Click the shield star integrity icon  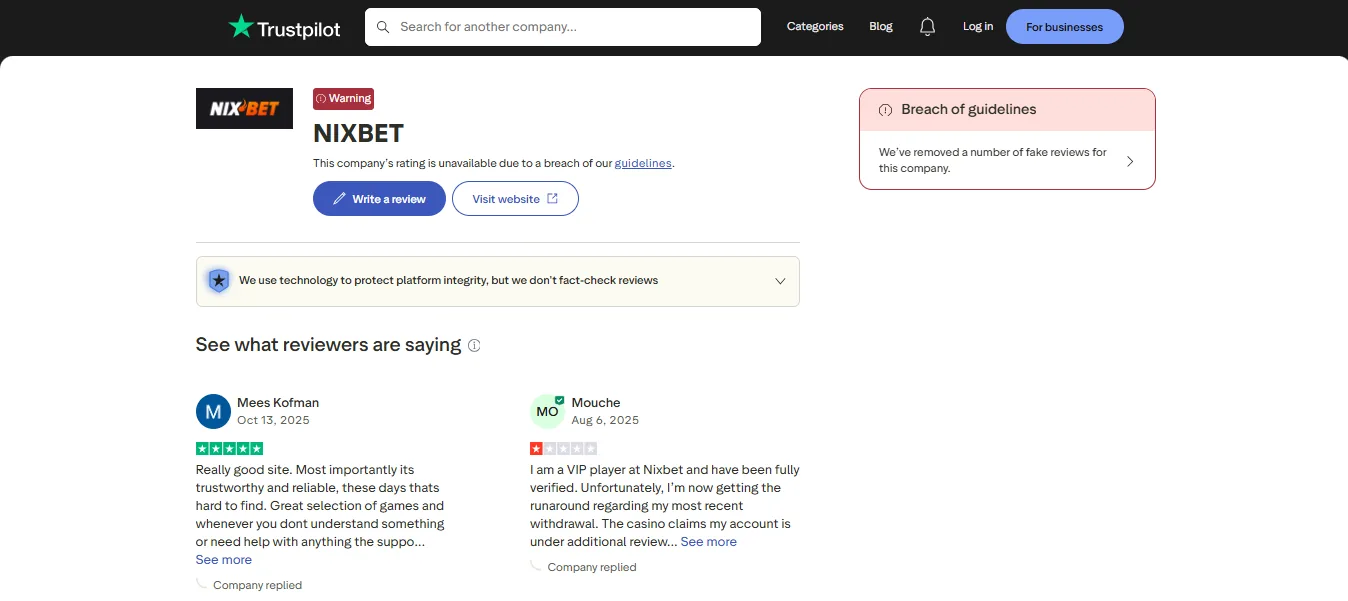[219, 281]
